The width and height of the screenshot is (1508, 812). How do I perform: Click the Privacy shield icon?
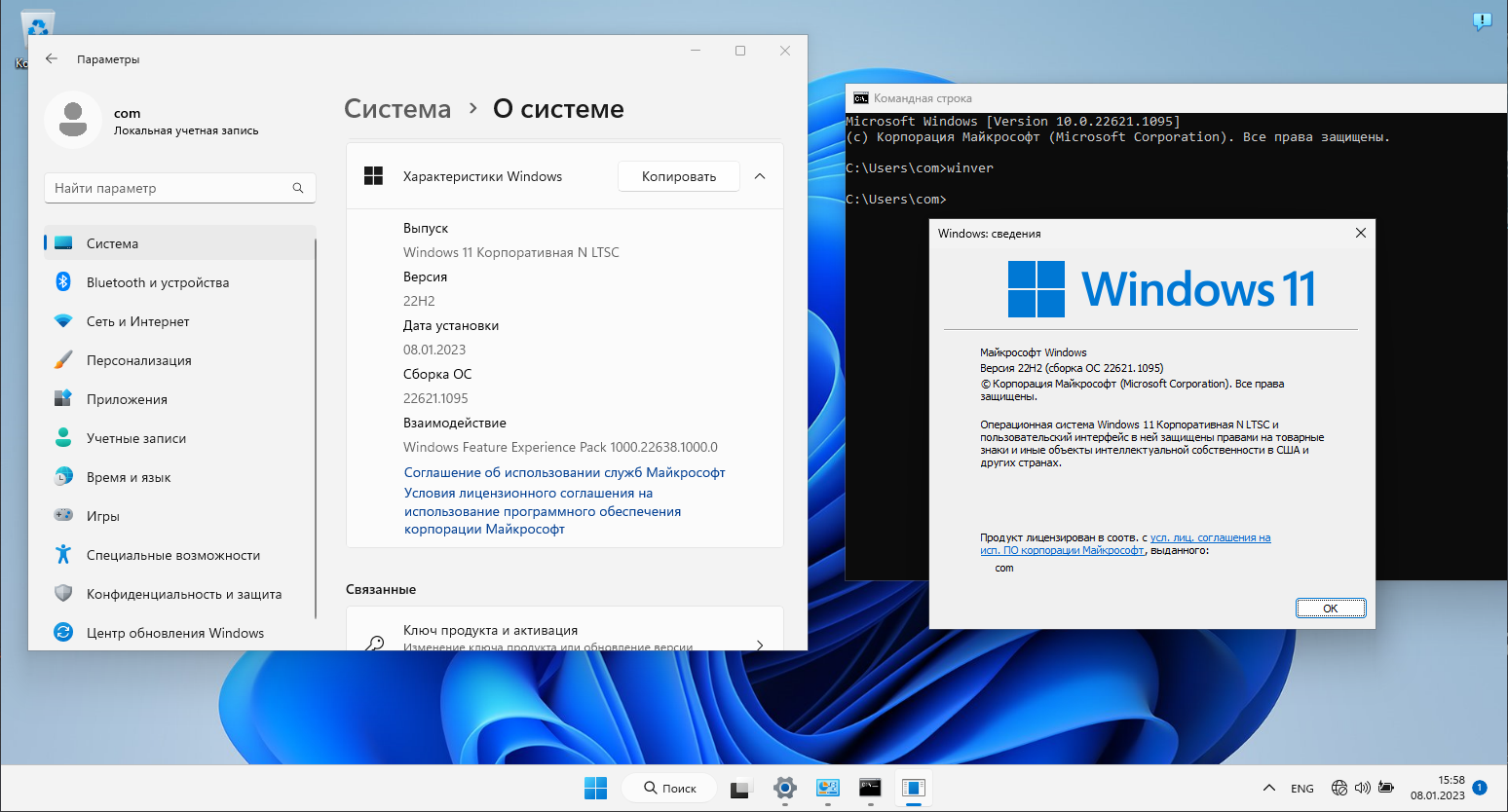63,593
